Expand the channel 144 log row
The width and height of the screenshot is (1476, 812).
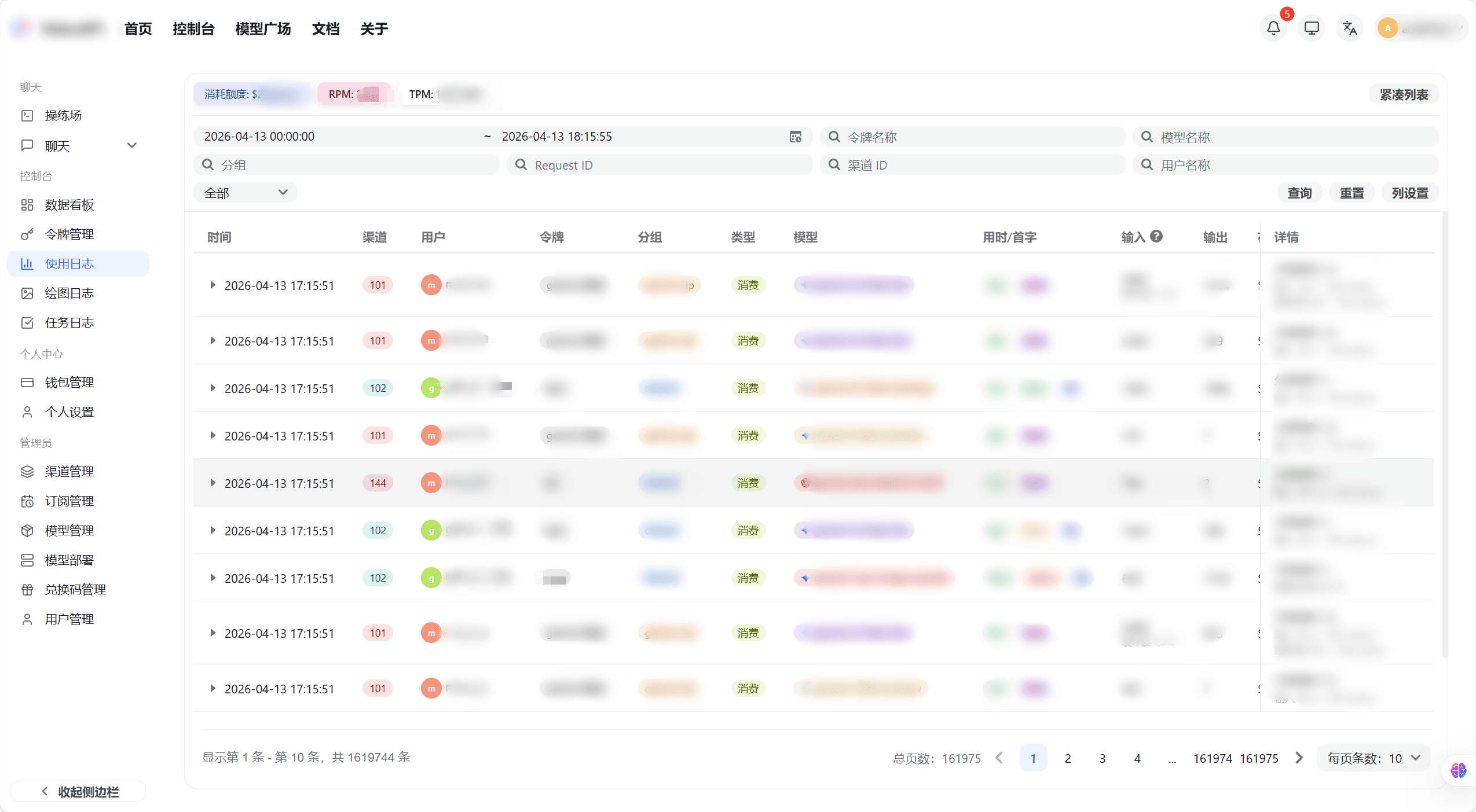click(213, 483)
